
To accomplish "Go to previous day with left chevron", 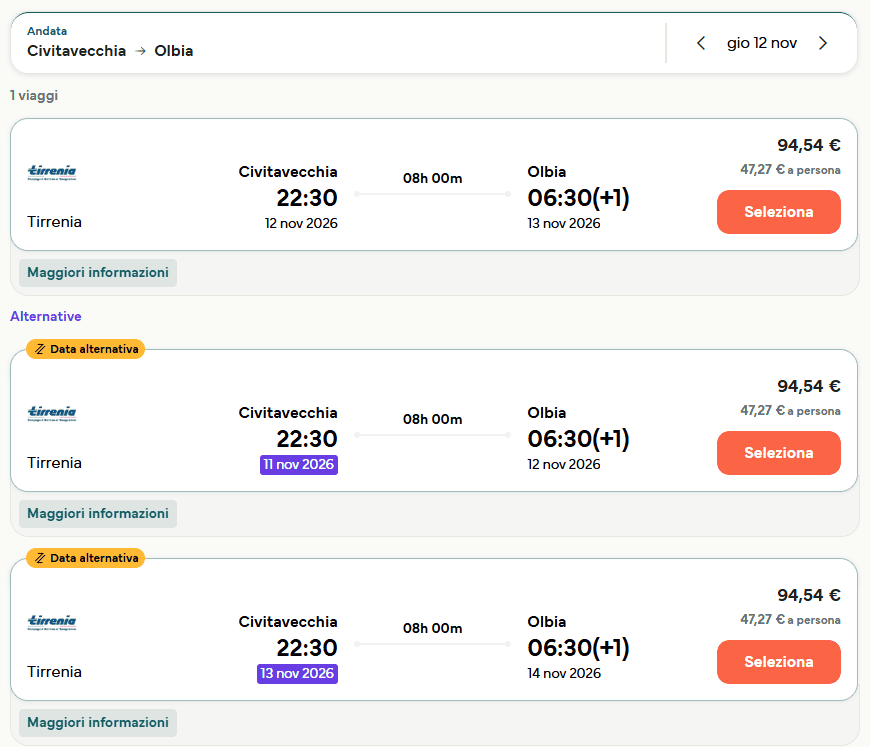I will (701, 43).
